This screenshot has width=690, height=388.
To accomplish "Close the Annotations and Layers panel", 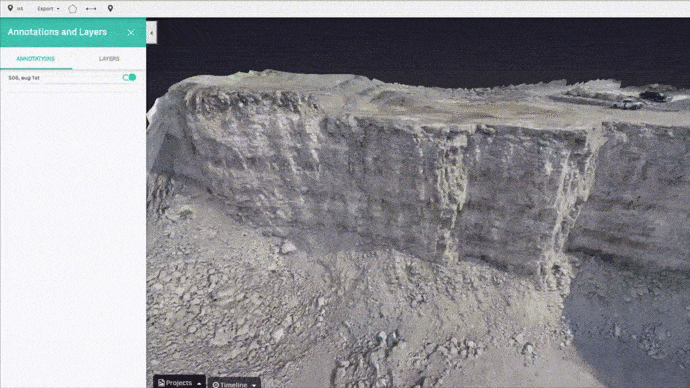I will [x=131, y=32].
